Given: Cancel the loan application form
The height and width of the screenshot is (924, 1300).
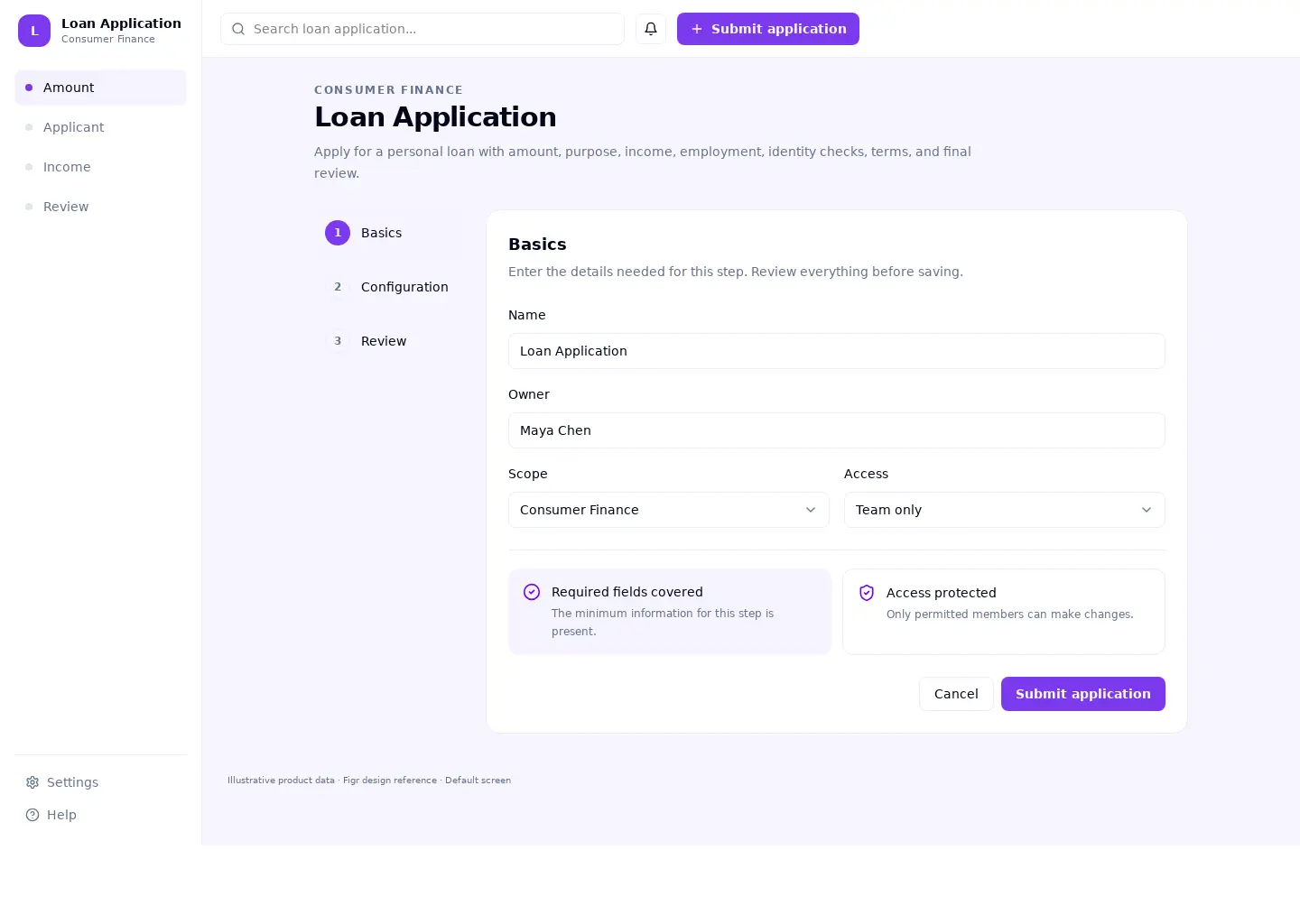Looking at the screenshot, I should [956, 694].
